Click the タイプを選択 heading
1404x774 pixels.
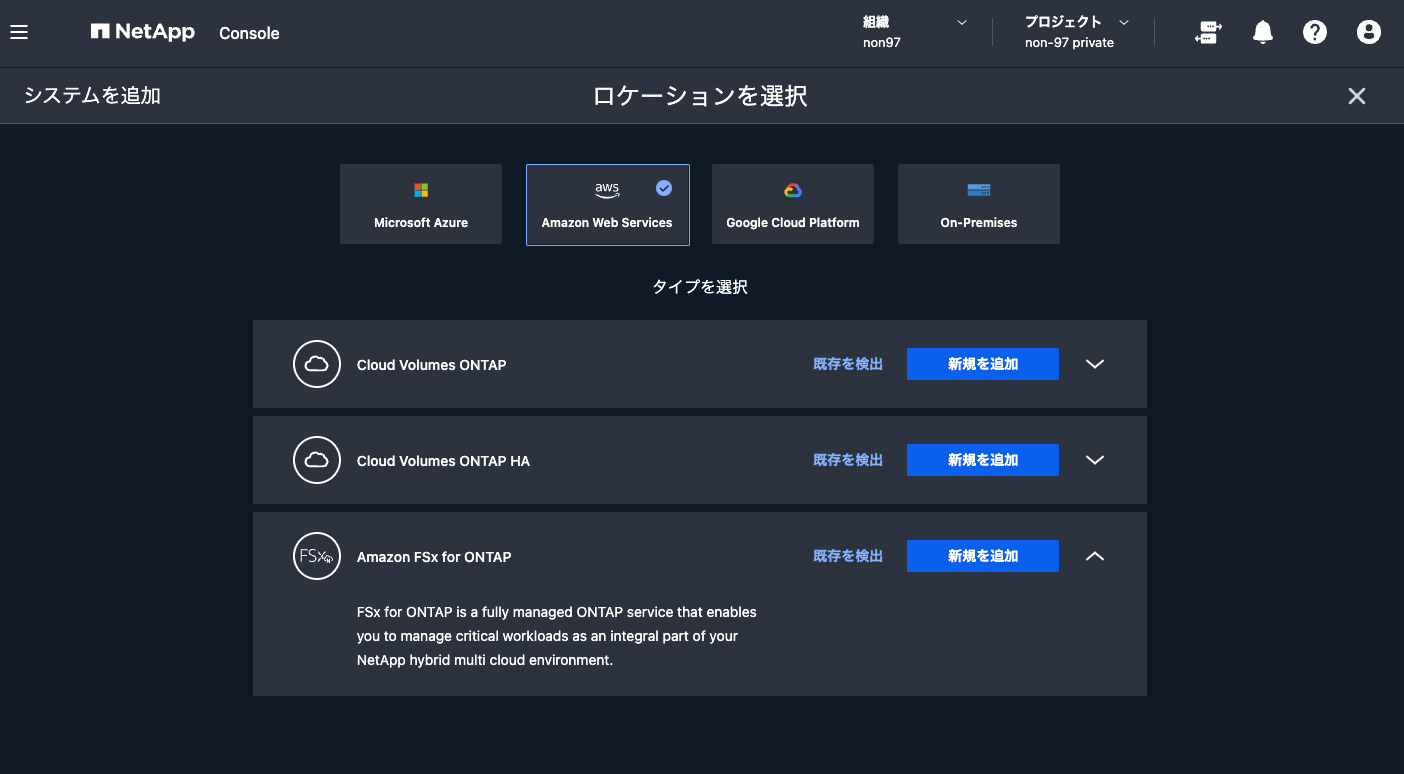700,287
